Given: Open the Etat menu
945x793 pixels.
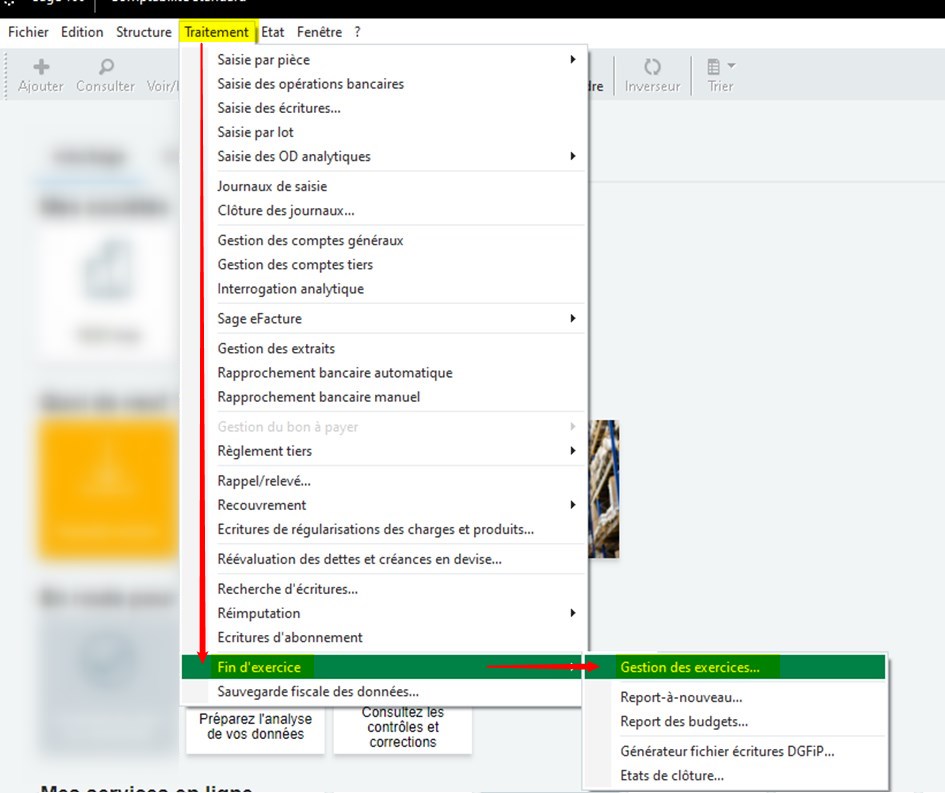Looking at the screenshot, I should pos(273,32).
